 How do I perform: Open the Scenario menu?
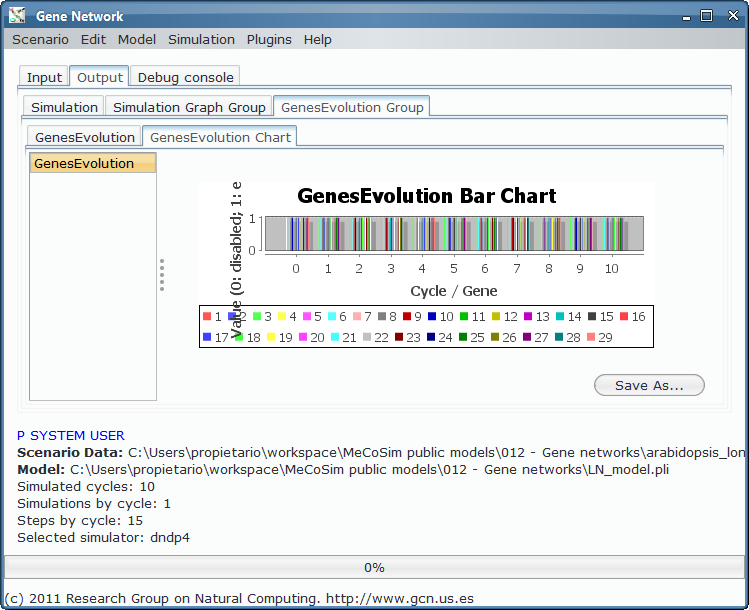[x=40, y=40]
